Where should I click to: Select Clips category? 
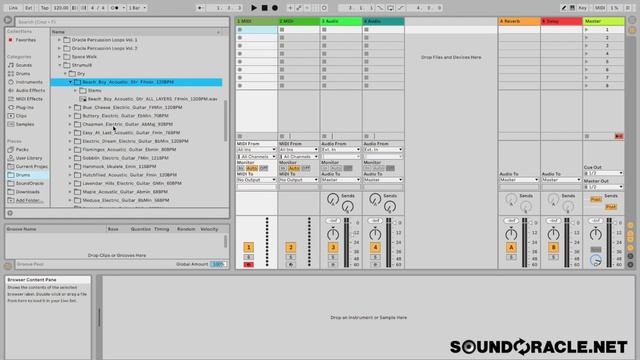coord(21,116)
